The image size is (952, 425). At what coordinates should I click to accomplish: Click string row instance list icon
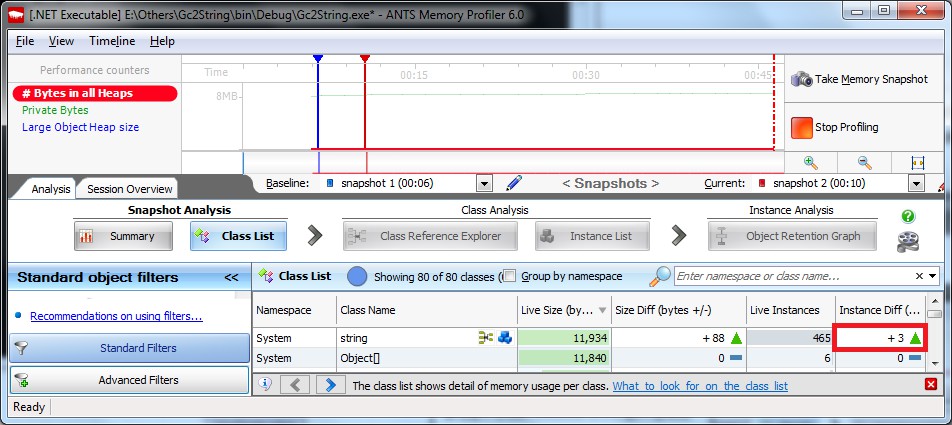click(505, 338)
